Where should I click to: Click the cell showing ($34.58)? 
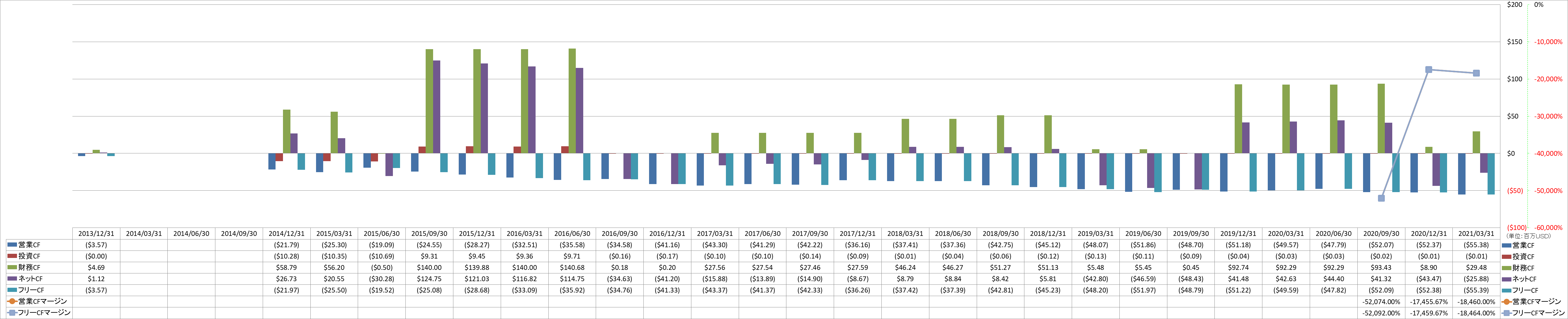click(620, 245)
